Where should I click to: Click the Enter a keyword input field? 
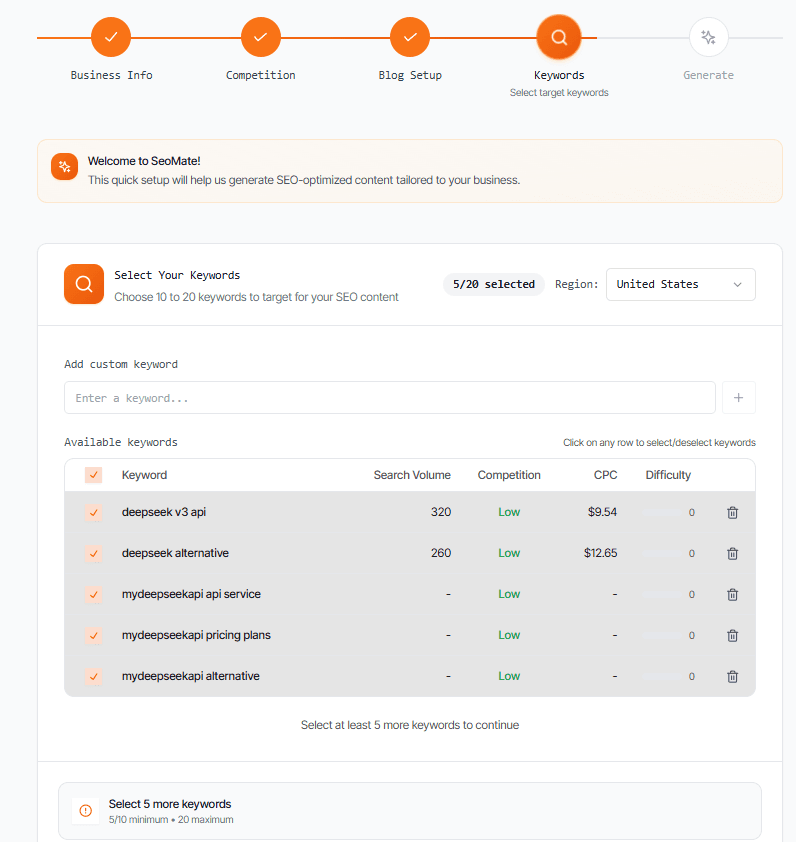(390, 397)
